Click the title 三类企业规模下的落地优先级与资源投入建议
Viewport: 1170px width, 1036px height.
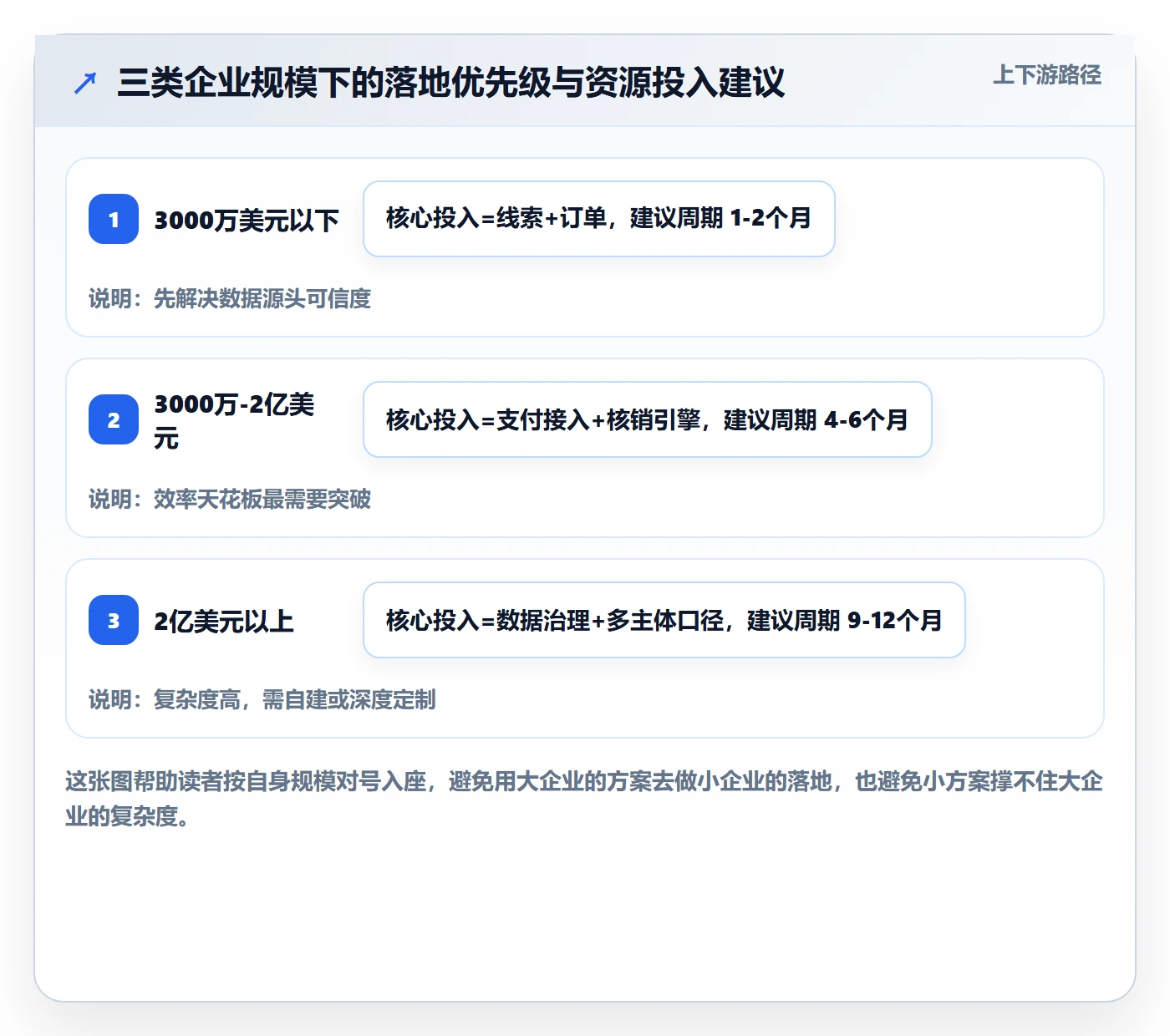click(x=451, y=83)
